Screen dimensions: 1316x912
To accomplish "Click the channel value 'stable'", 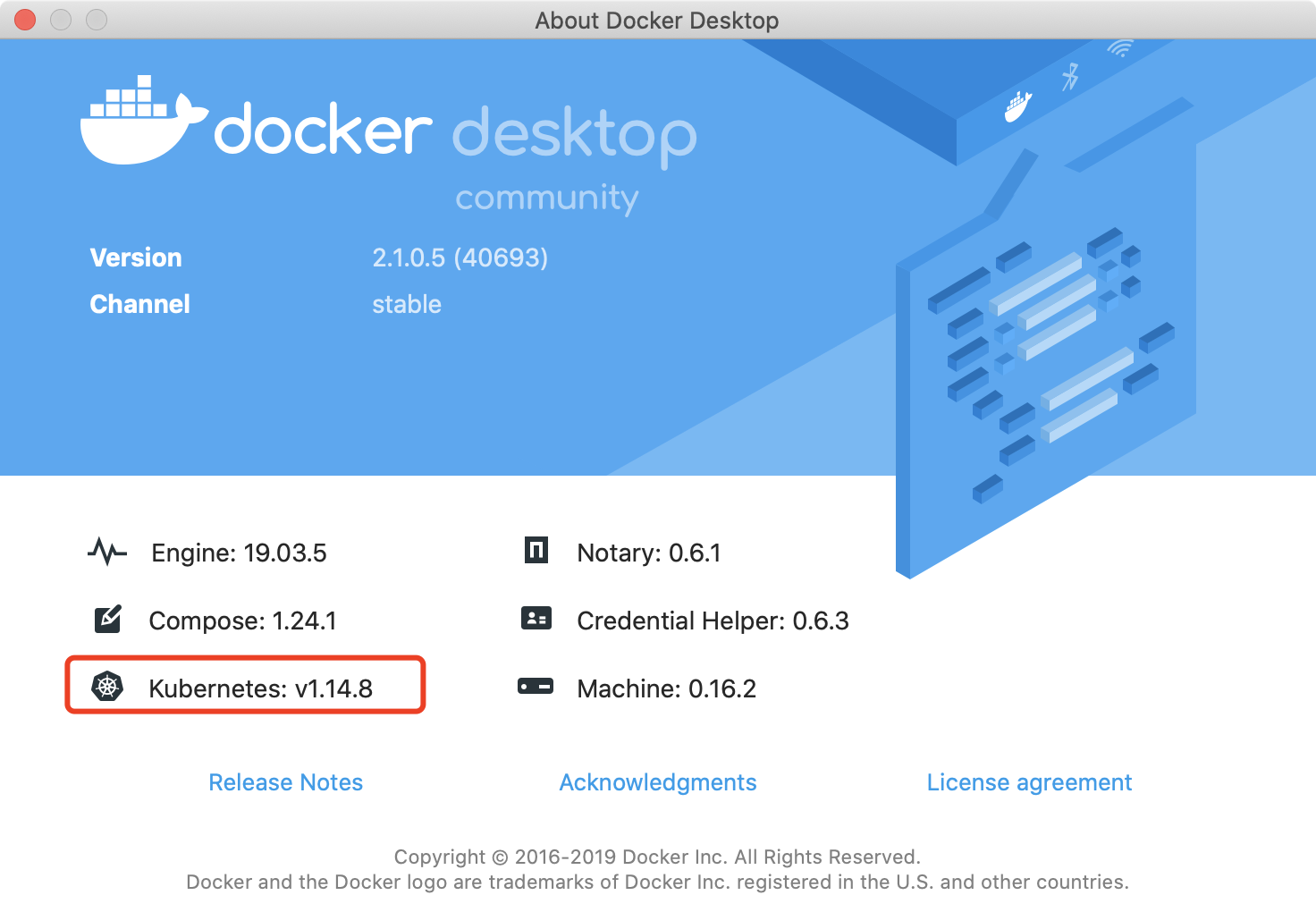I will pos(407,304).
